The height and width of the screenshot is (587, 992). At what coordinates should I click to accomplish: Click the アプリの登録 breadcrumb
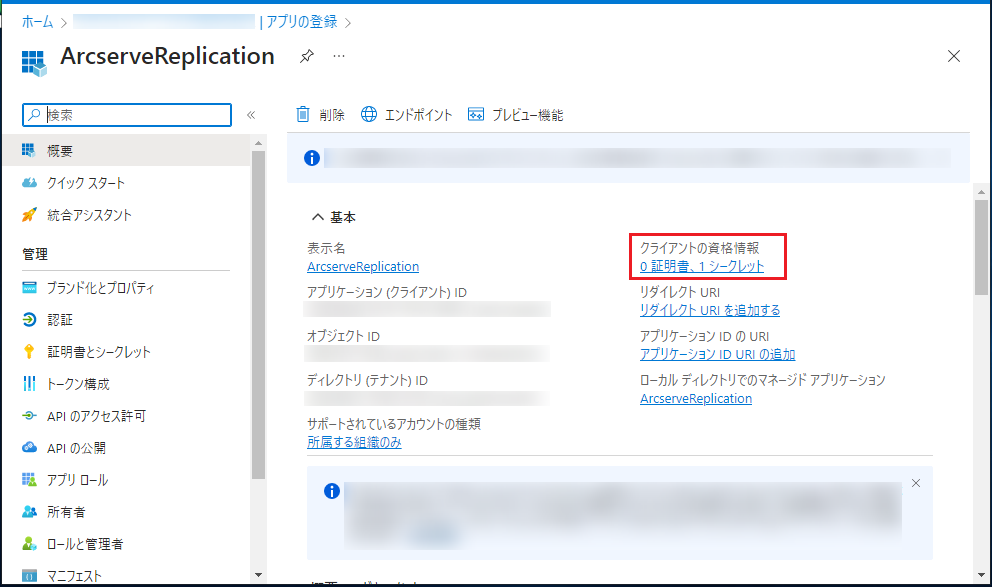[302, 22]
